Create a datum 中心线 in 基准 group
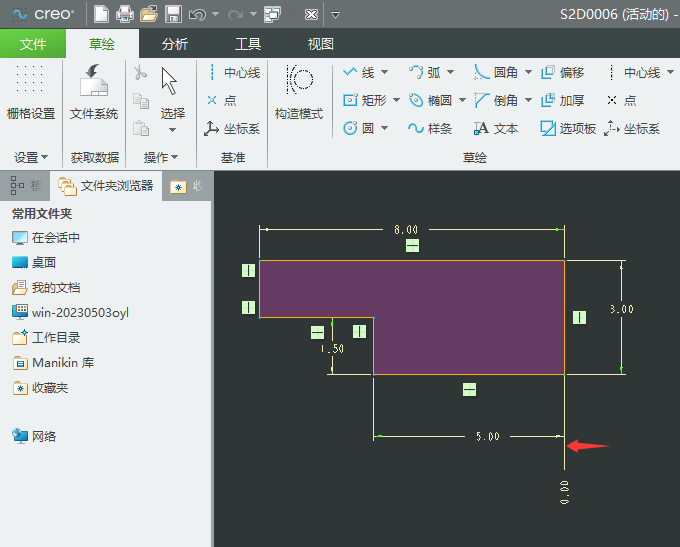Screen dimensions: 680x547 coord(234,72)
